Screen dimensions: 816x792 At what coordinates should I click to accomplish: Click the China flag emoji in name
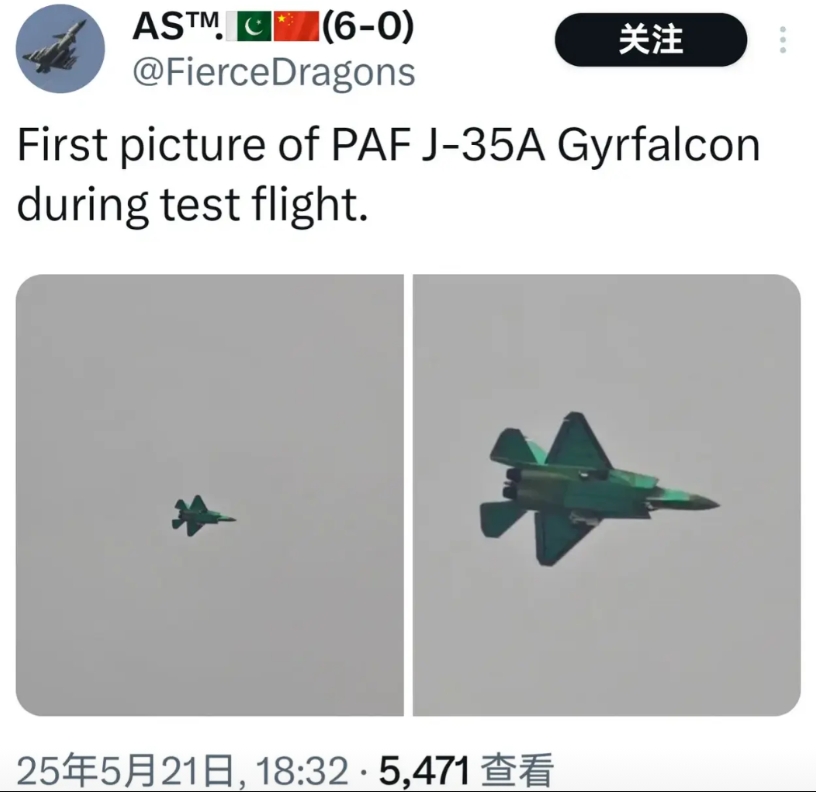click(296, 27)
